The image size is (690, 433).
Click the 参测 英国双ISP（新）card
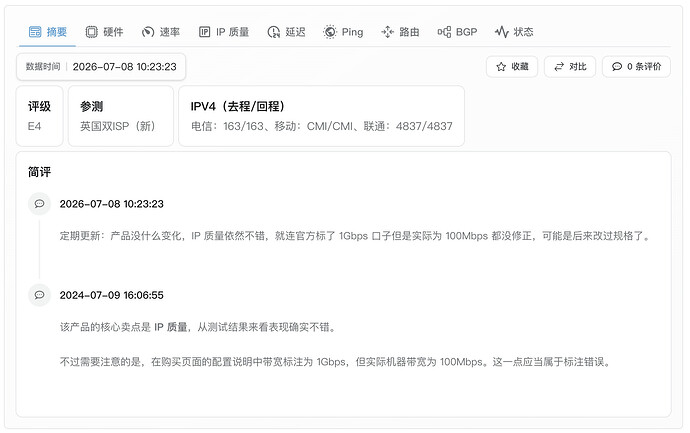[x=121, y=116]
